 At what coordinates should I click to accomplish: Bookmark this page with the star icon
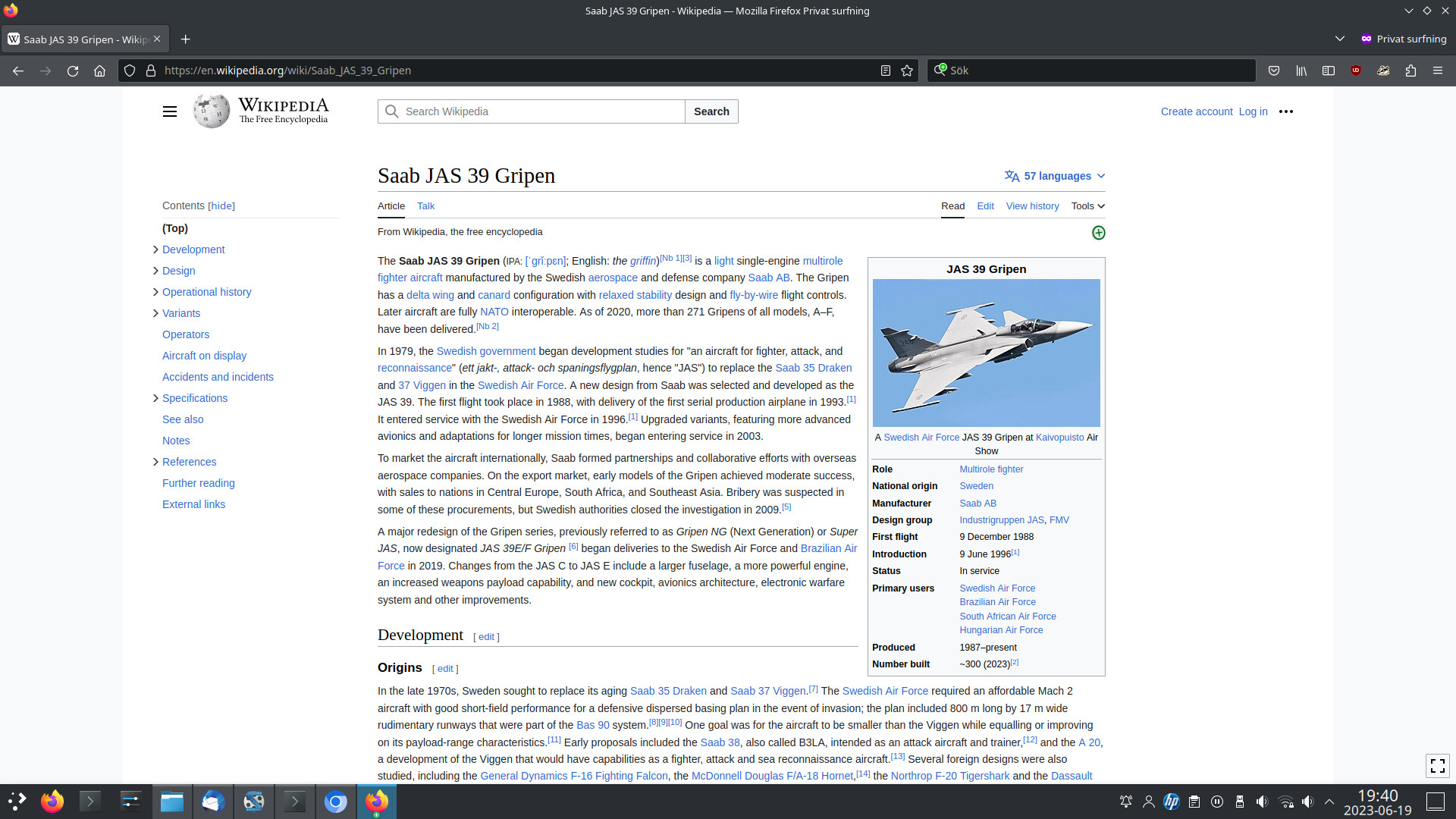pyautogui.click(x=907, y=71)
